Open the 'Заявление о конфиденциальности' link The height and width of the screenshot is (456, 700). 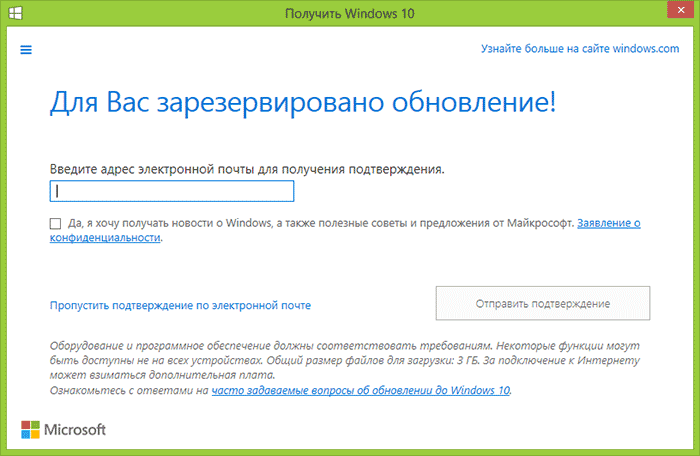coord(608,224)
